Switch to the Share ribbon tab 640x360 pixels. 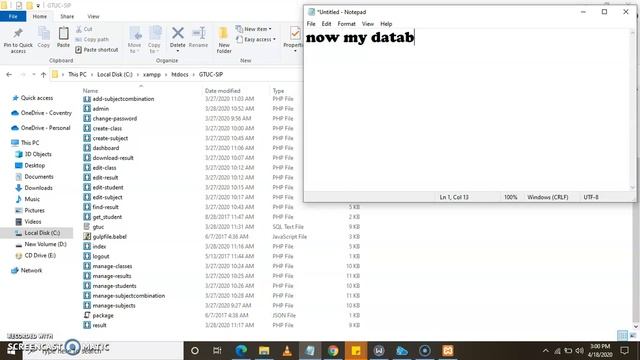click(67, 16)
